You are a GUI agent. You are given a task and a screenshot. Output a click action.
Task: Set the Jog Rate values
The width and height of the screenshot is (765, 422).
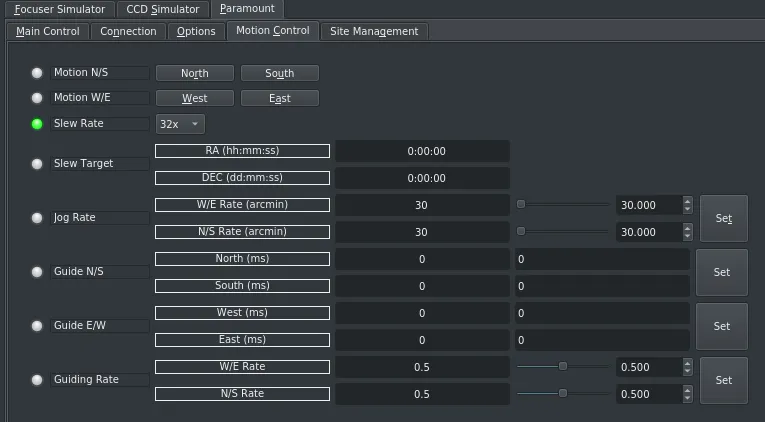(724, 219)
